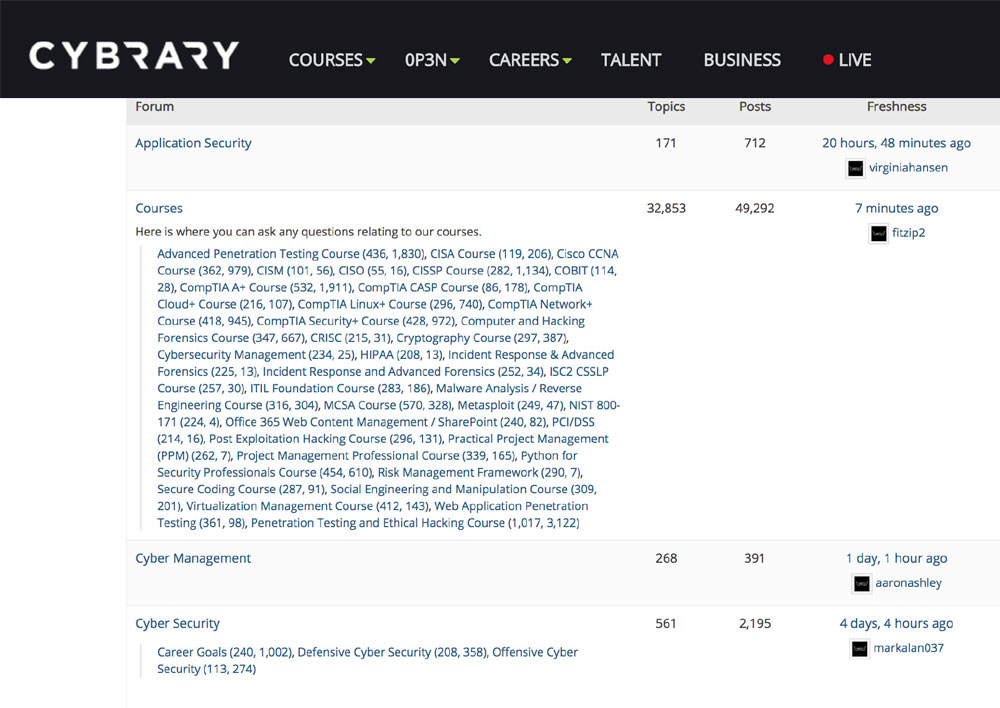Viewport: 1000px width, 708px height.
Task: Open CompTIA A+ Course subforum
Action: (x=265, y=288)
